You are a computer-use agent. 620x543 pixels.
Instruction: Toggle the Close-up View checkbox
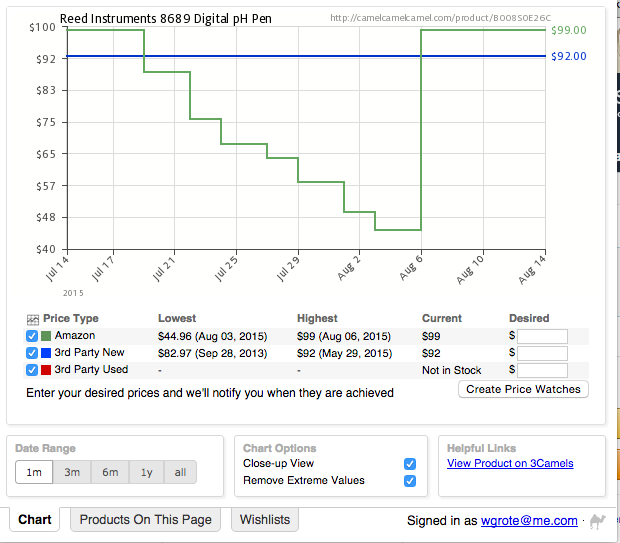pos(410,464)
